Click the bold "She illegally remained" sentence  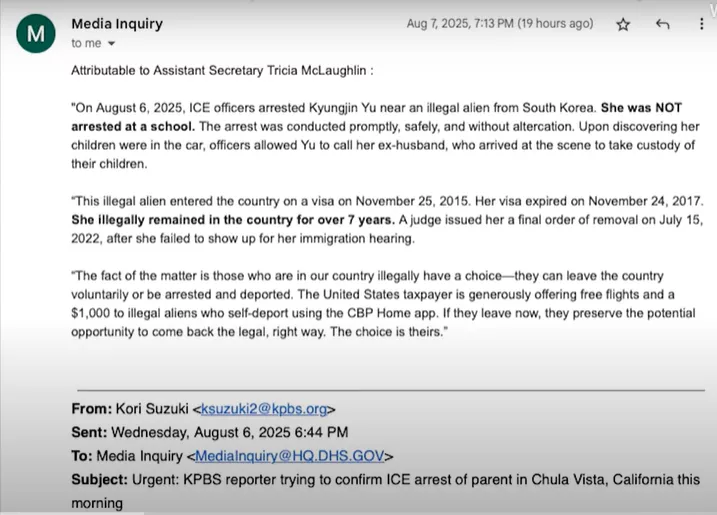[233, 220]
